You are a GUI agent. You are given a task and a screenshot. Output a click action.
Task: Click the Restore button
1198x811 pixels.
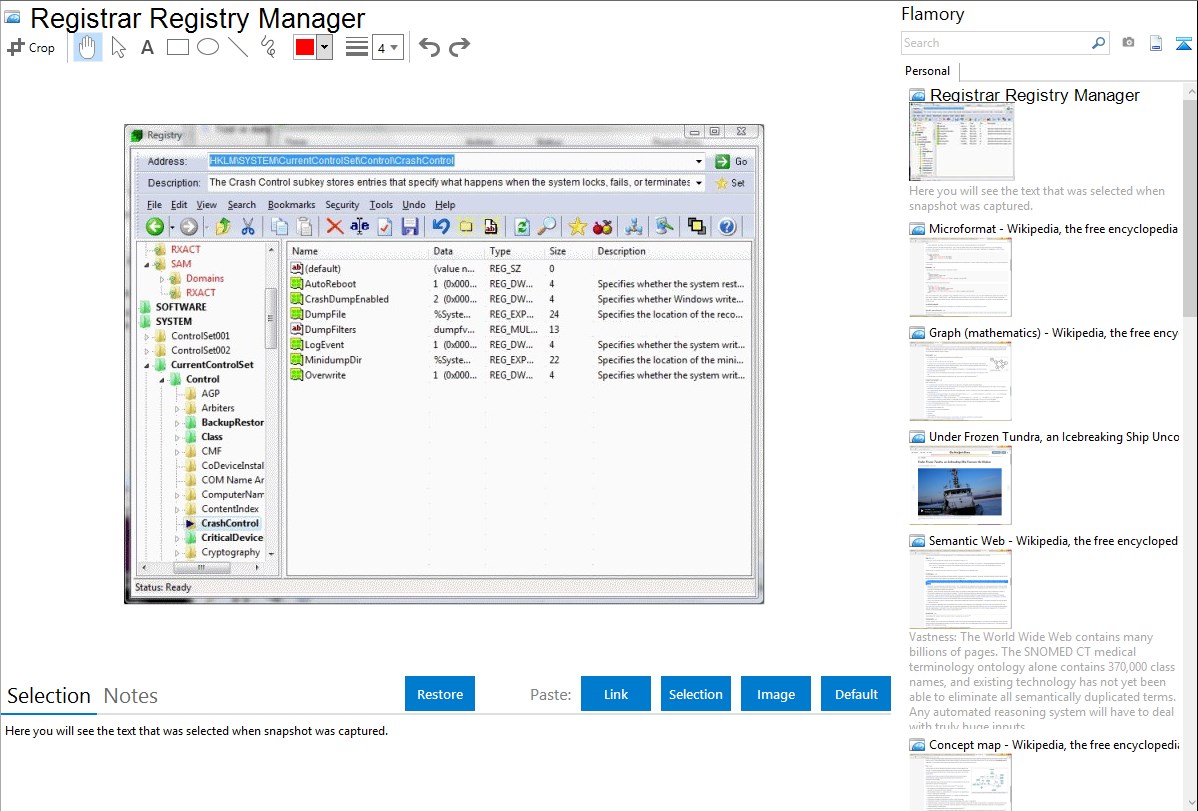click(x=440, y=694)
